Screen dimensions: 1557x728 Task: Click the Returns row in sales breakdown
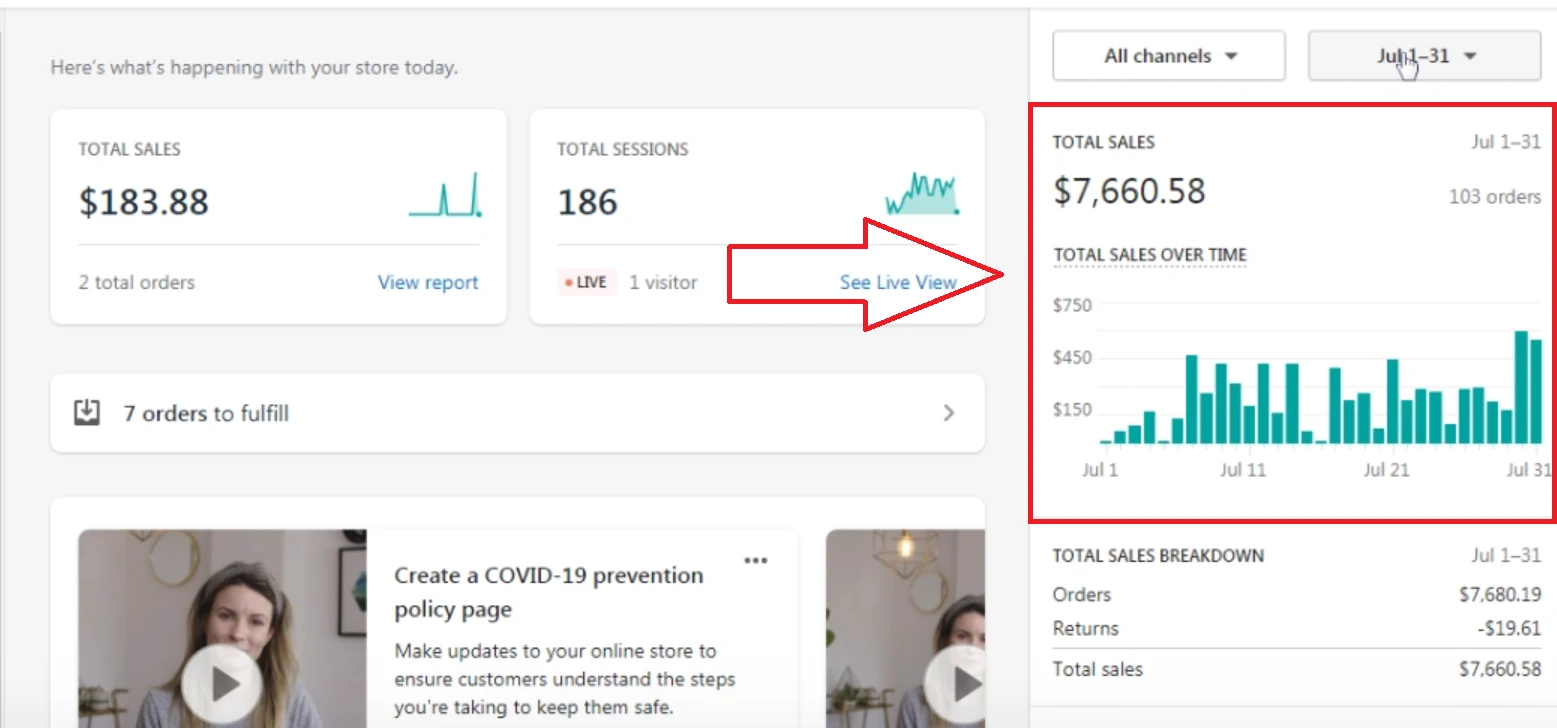click(1296, 629)
